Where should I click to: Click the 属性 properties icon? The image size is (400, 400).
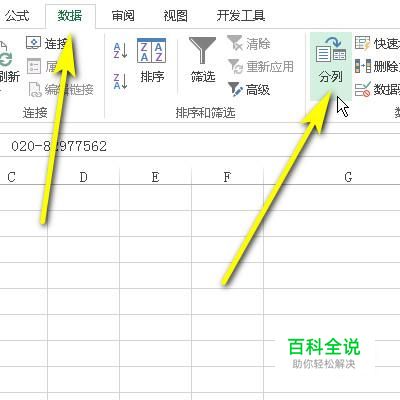pos(34,66)
